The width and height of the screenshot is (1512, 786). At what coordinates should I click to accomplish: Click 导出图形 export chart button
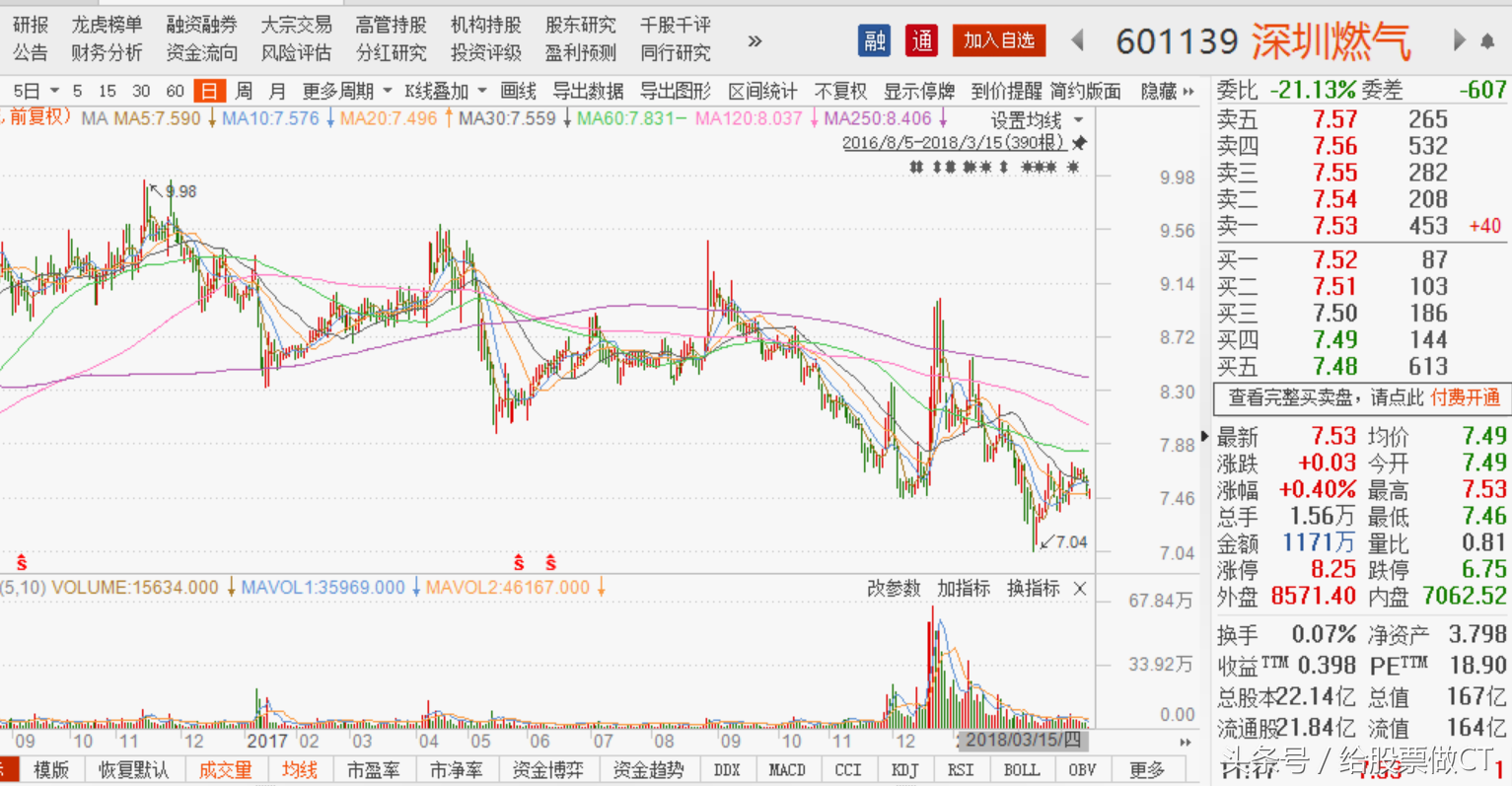[x=676, y=91]
